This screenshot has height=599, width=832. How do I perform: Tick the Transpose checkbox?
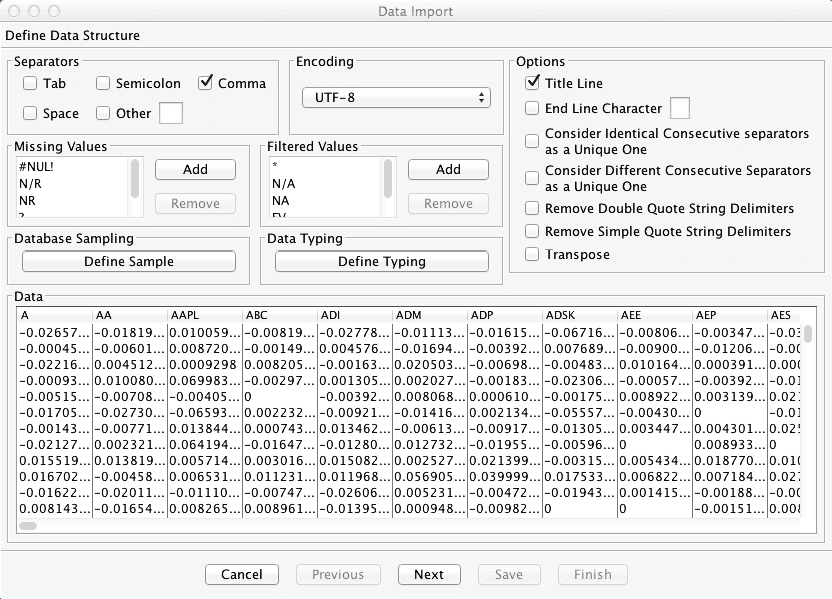point(532,254)
